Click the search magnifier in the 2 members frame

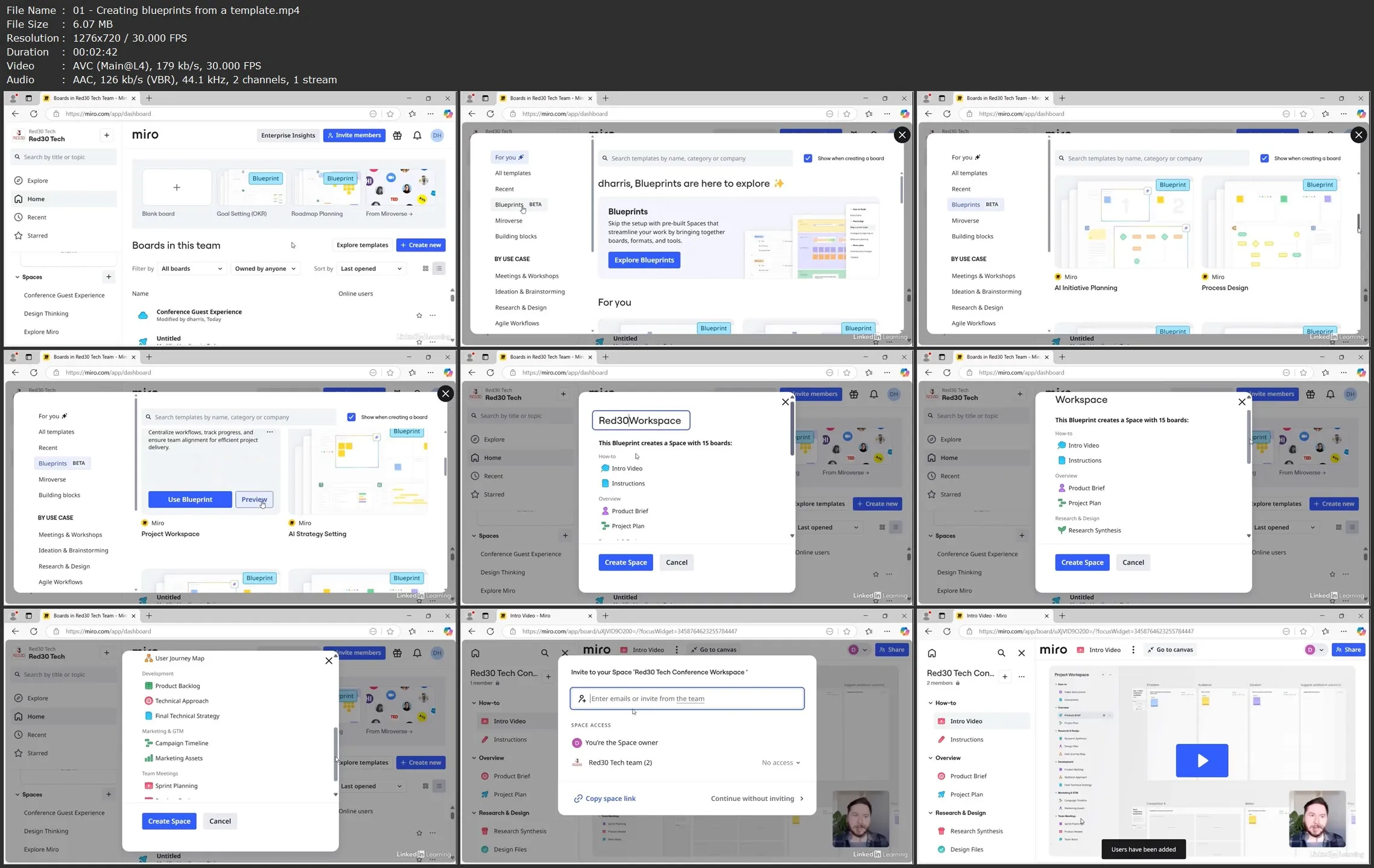[1001, 653]
